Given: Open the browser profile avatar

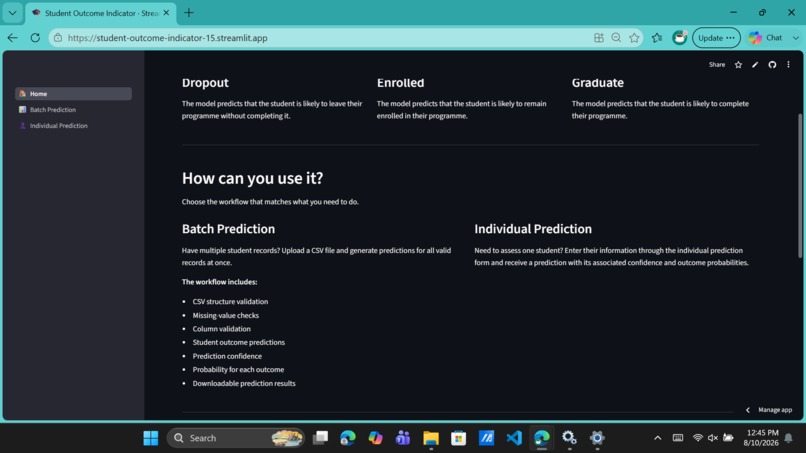Looking at the screenshot, I should (680, 38).
